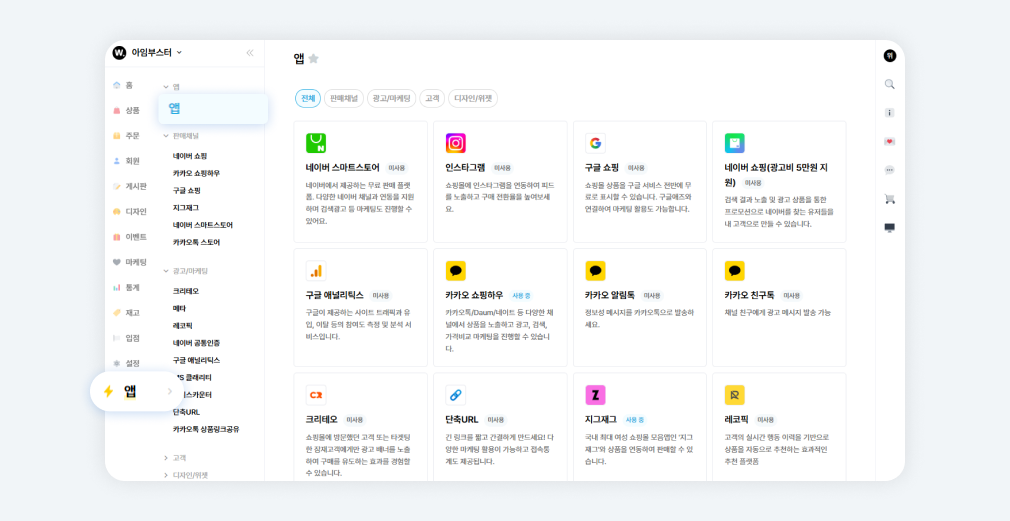Open the 상품 menu with bag icon
The width and height of the screenshot is (1010, 521).
tap(126, 110)
